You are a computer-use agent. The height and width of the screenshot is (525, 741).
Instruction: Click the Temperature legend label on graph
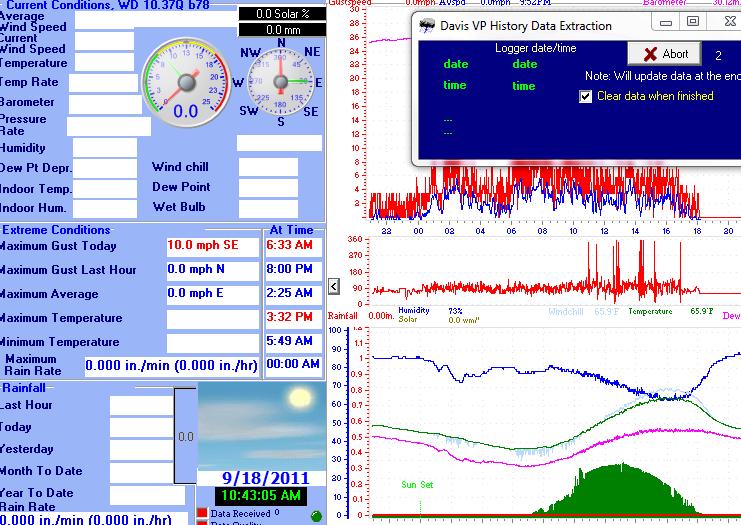(x=650, y=311)
